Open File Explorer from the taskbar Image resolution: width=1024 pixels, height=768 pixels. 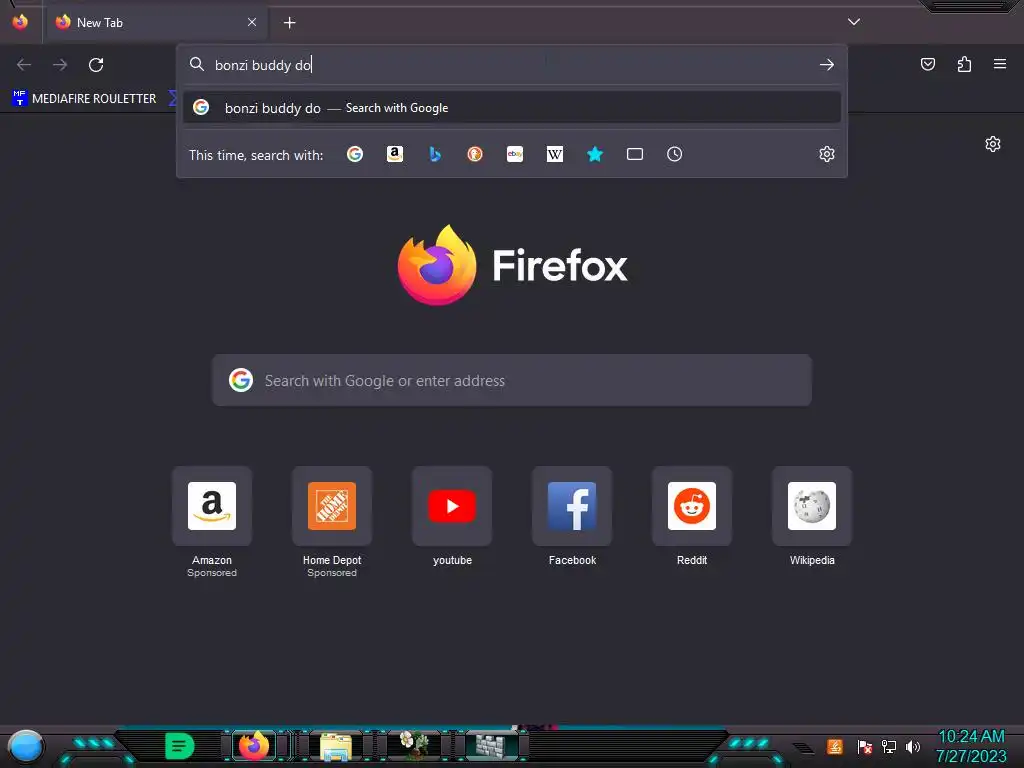click(x=336, y=746)
